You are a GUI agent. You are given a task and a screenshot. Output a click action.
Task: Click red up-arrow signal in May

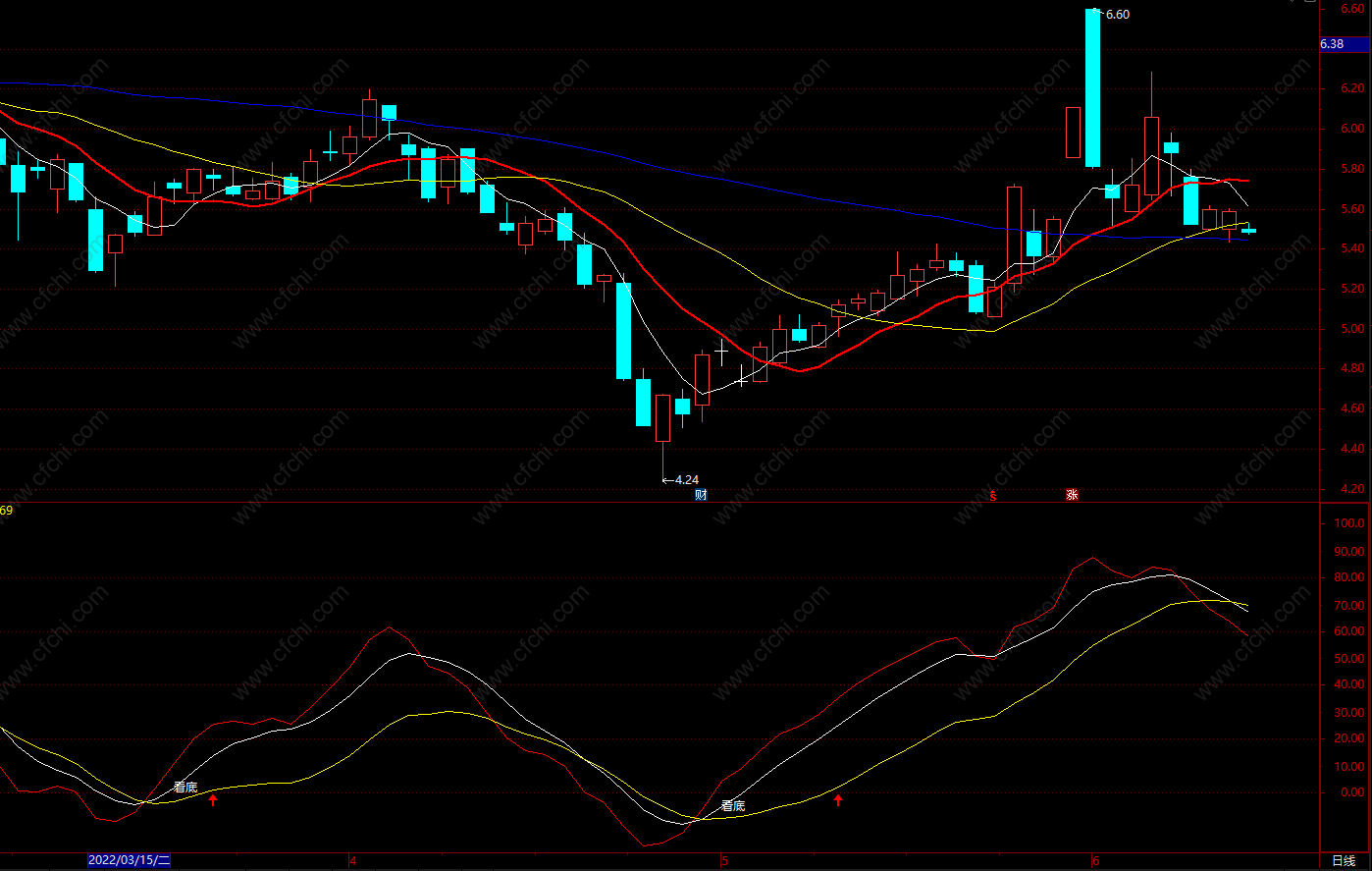pos(838,800)
